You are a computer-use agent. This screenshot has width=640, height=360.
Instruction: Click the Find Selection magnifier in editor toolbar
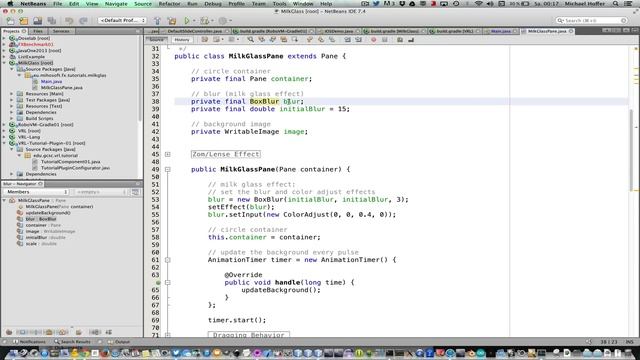click(251, 40)
